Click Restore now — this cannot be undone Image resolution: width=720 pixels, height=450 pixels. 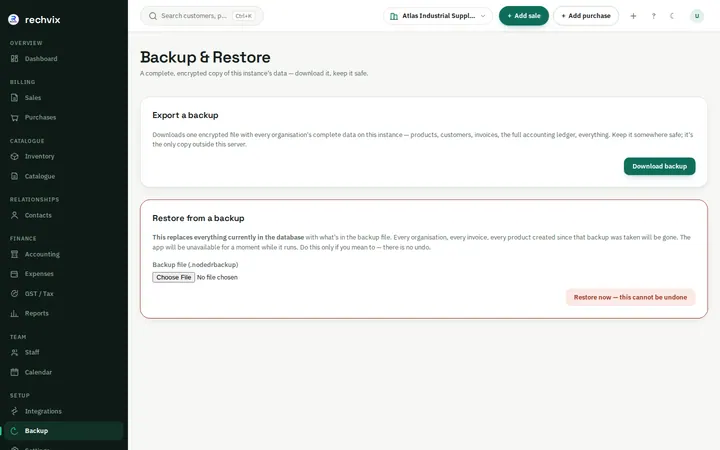coord(630,298)
